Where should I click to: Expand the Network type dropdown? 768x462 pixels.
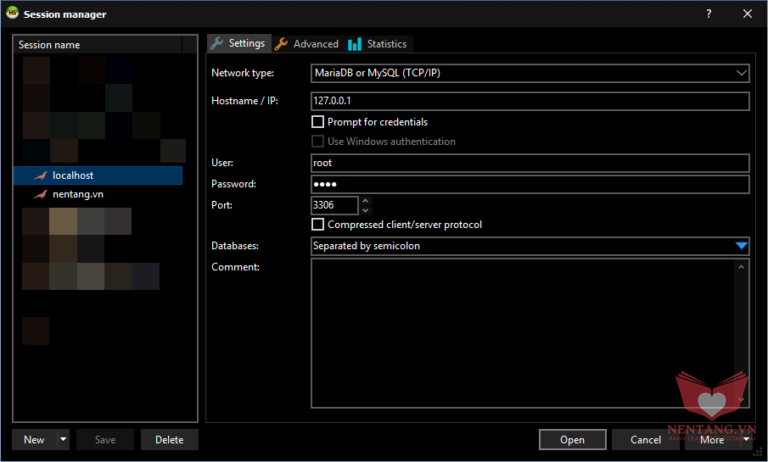[740, 73]
